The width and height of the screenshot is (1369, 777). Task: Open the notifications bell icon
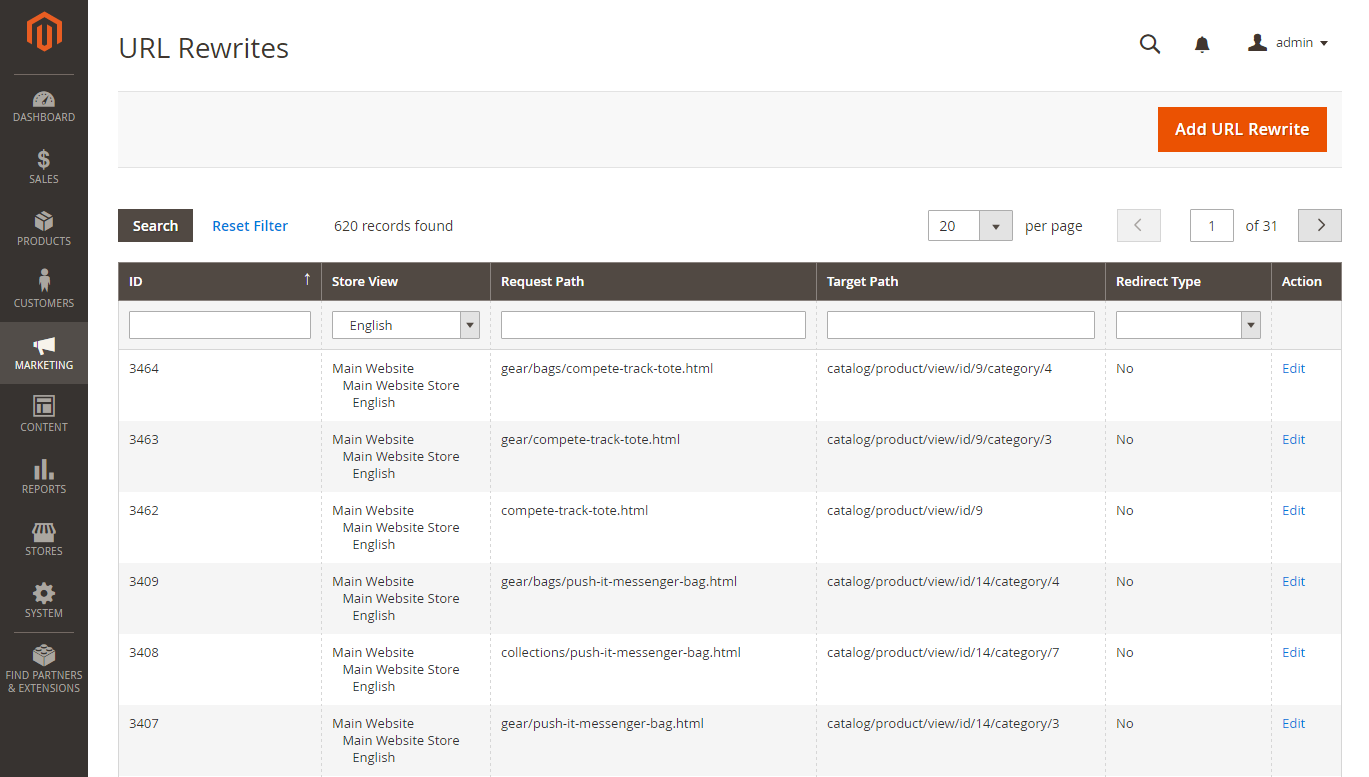[1202, 44]
